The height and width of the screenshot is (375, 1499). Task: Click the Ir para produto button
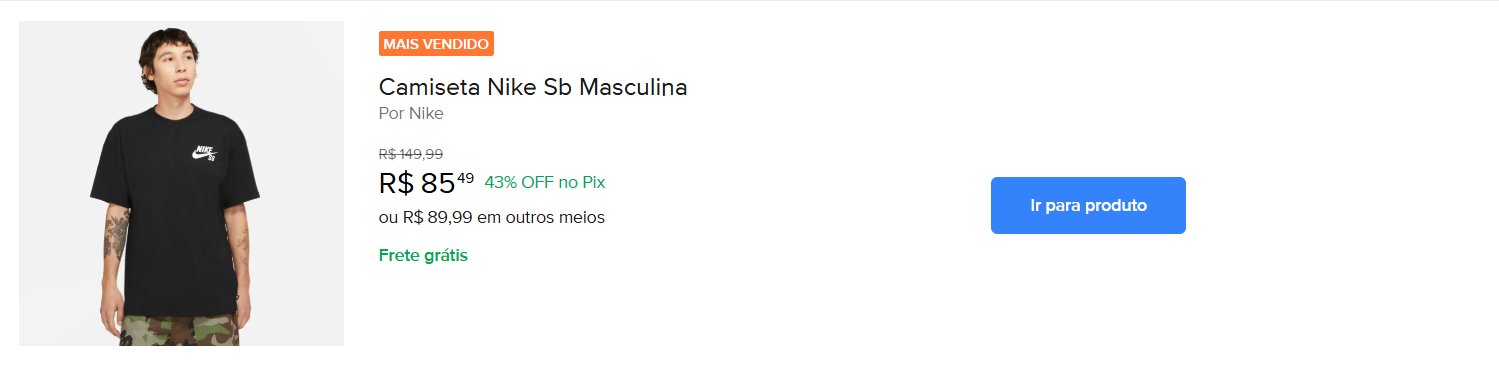click(x=1088, y=206)
